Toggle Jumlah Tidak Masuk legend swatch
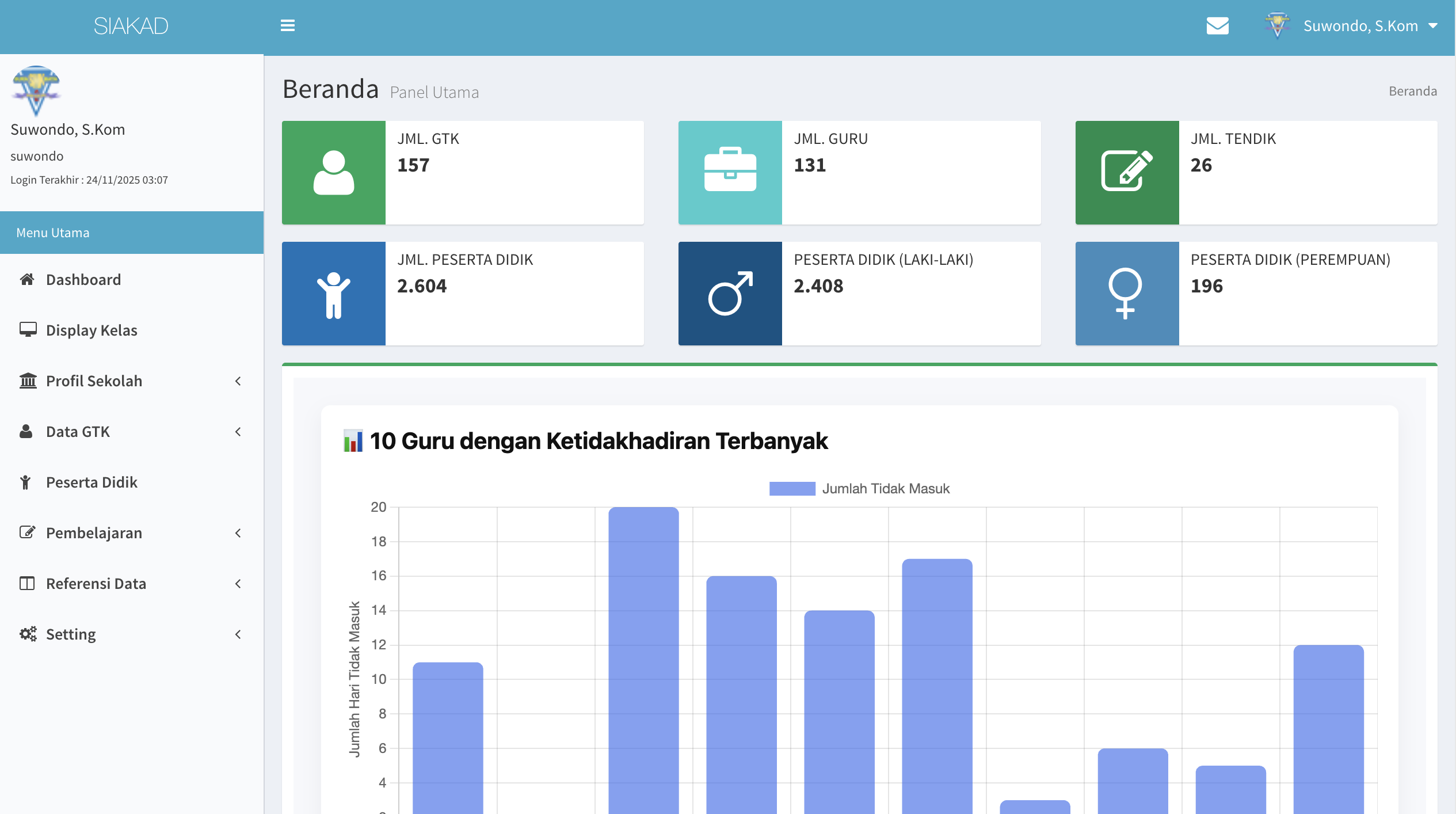1456x814 pixels. (x=792, y=489)
